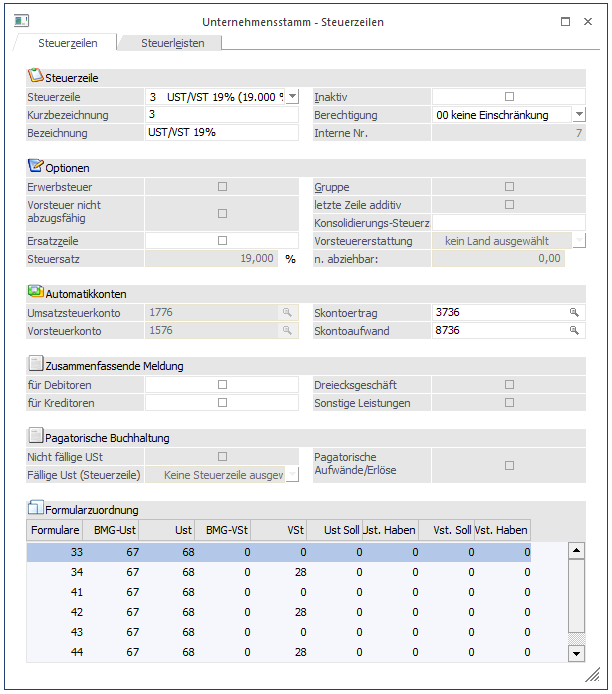Image resolution: width=612 pixels, height=694 pixels.
Task: Enable the Ersatzzeile checkbox
Action: [x=222, y=240]
